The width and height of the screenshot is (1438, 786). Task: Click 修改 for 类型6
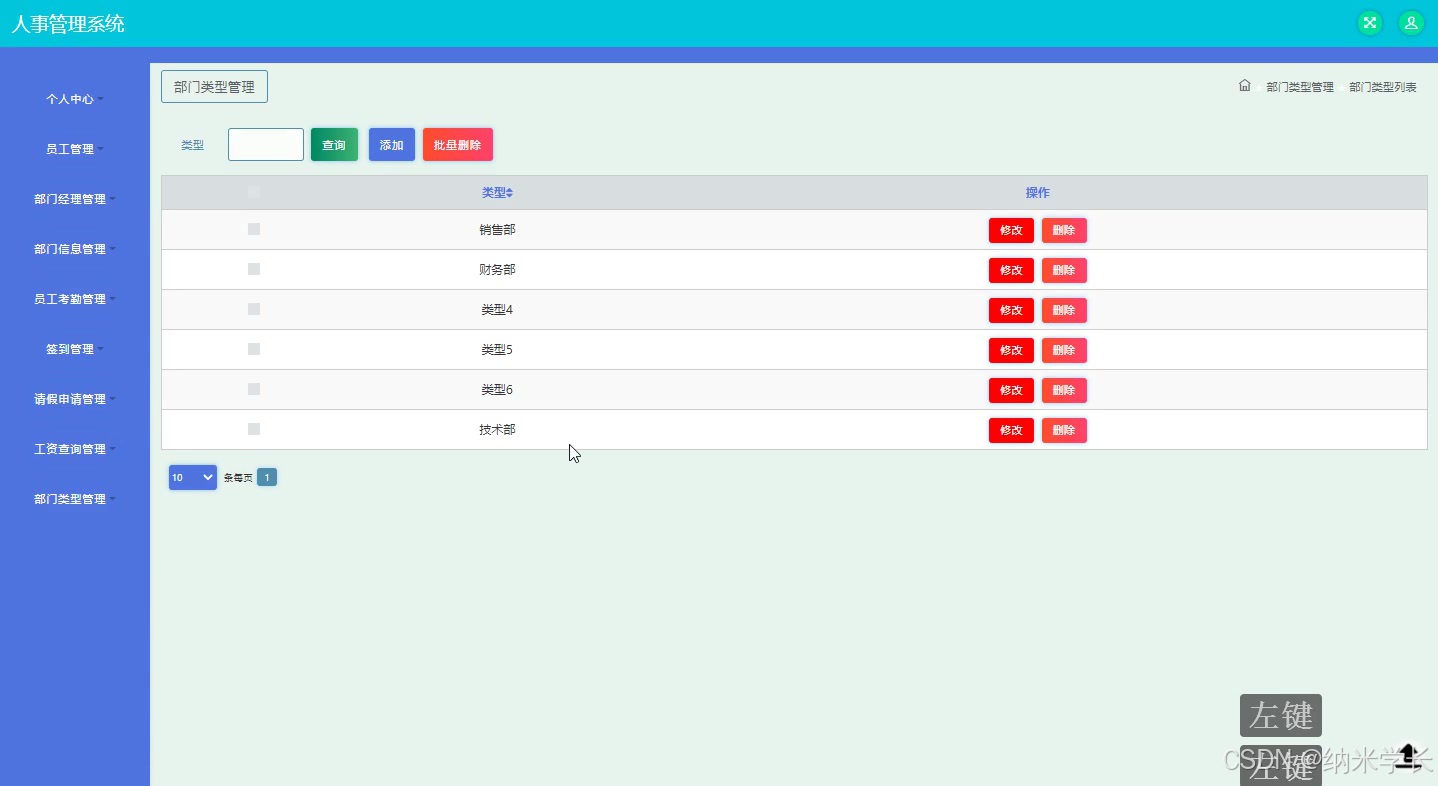pos(1011,390)
